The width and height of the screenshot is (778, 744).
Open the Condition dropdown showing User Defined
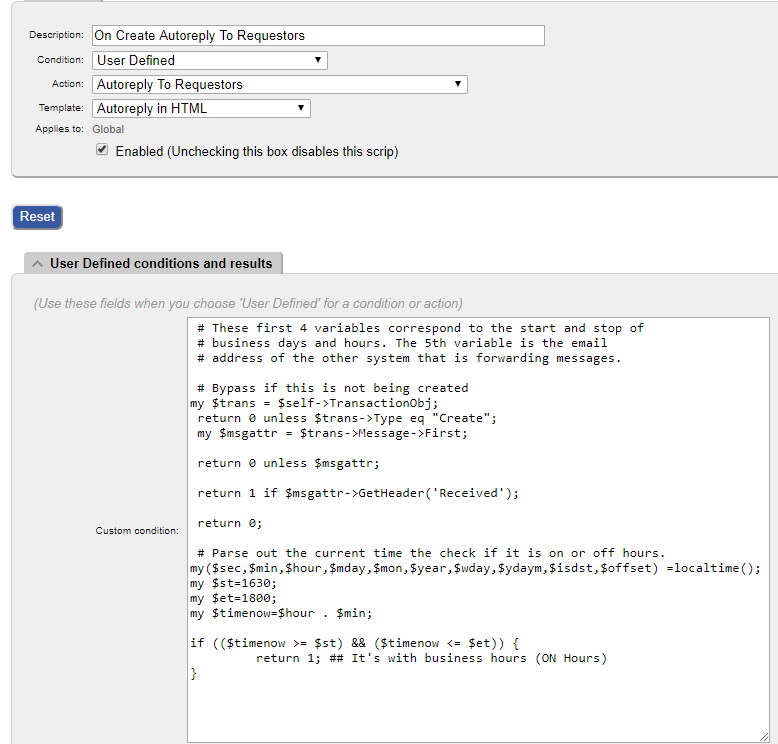(x=209, y=61)
